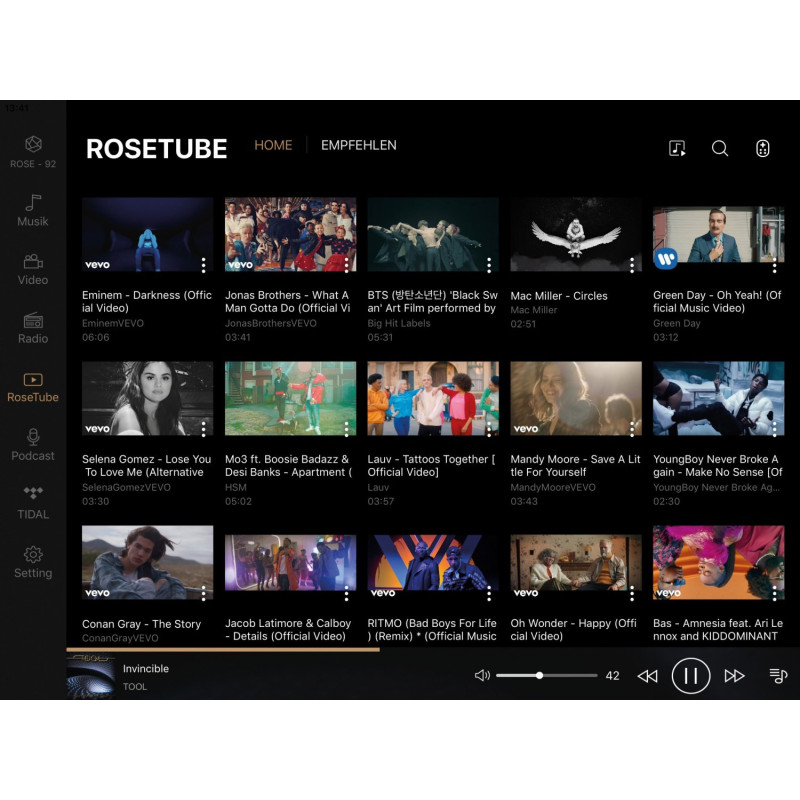Screen dimensions: 800x800
Task: Open the now-playing TOOL album art
Action: click(x=91, y=676)
